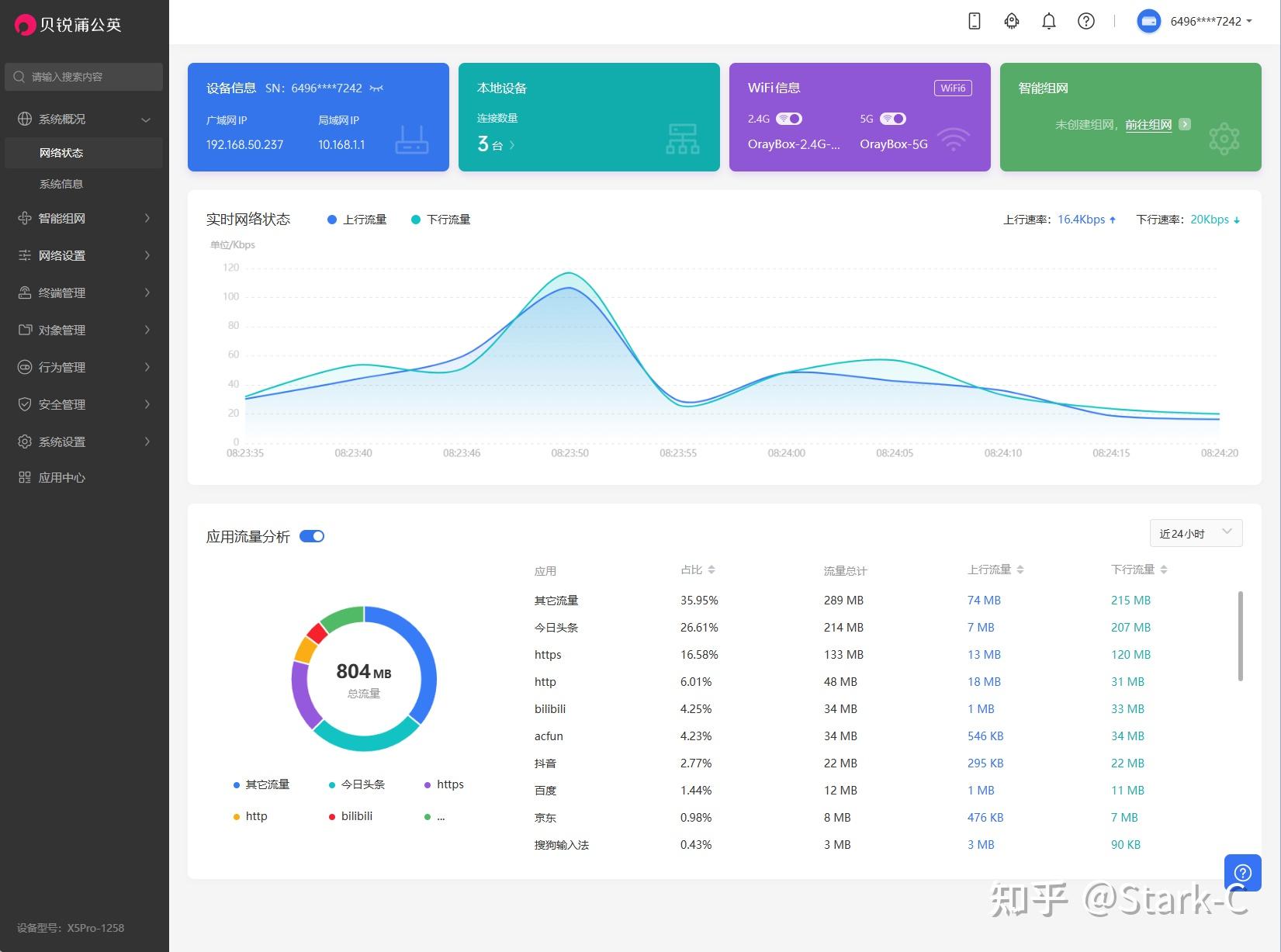Viewport: 1281px width, 952px height.
Task: Toggle 其它流量 in donut legend
Action: tap(261, 784)
